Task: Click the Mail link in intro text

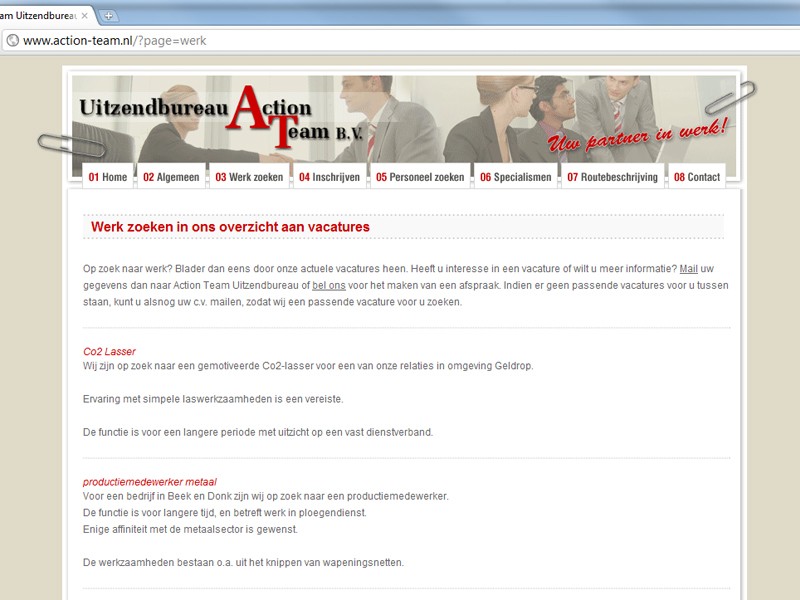Action: [688, 269]
